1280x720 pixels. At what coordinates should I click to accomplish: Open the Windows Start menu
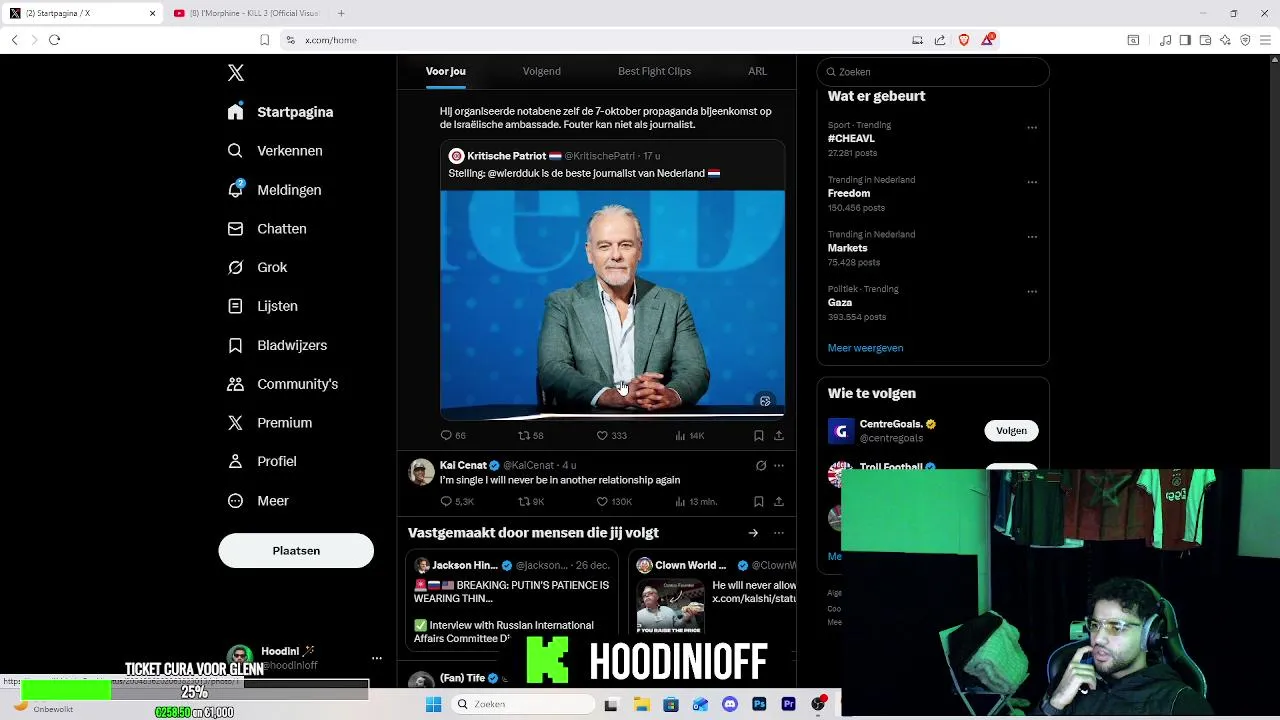point(433,704)
